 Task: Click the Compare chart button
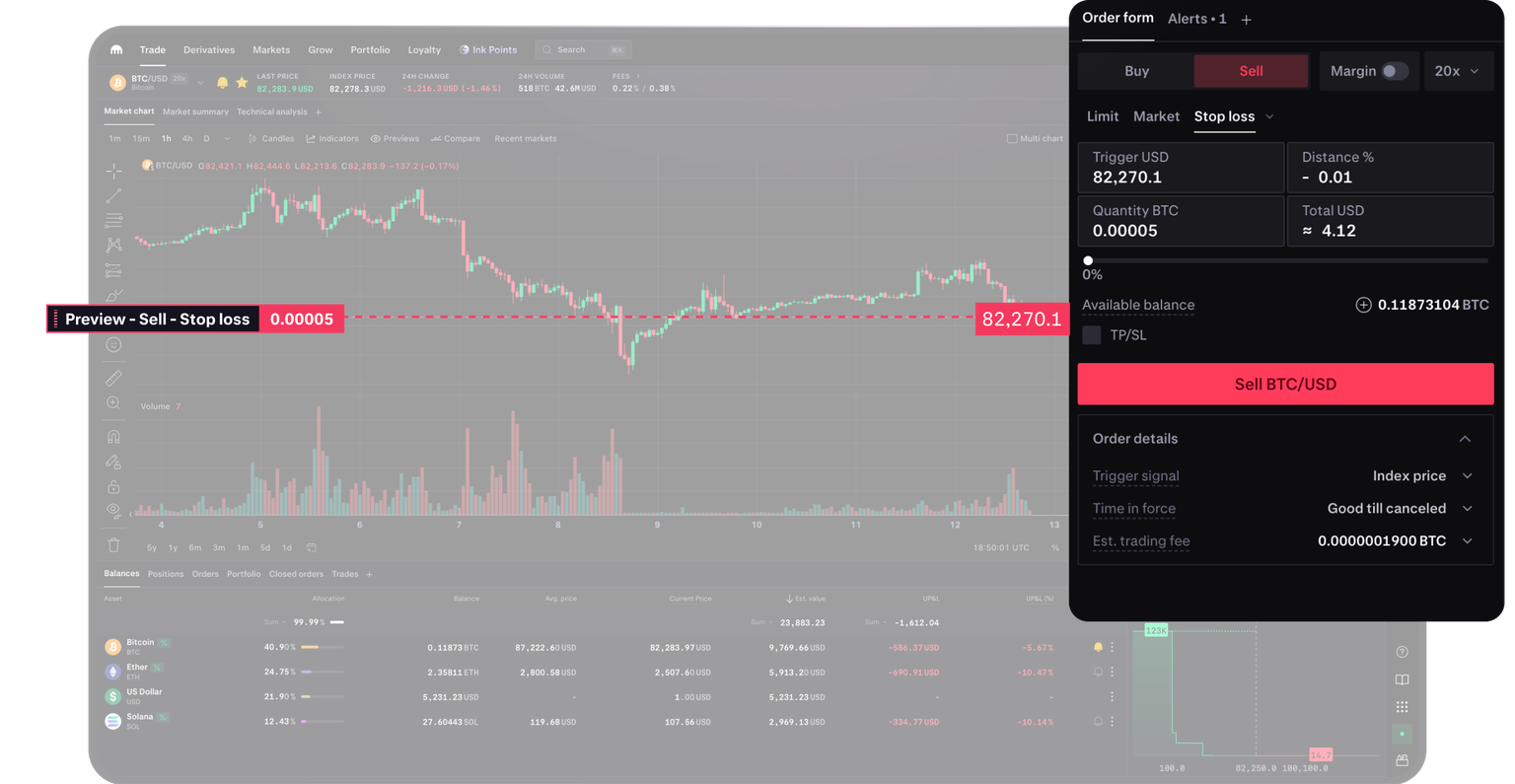pyautogui.click(x=456, y=139)
